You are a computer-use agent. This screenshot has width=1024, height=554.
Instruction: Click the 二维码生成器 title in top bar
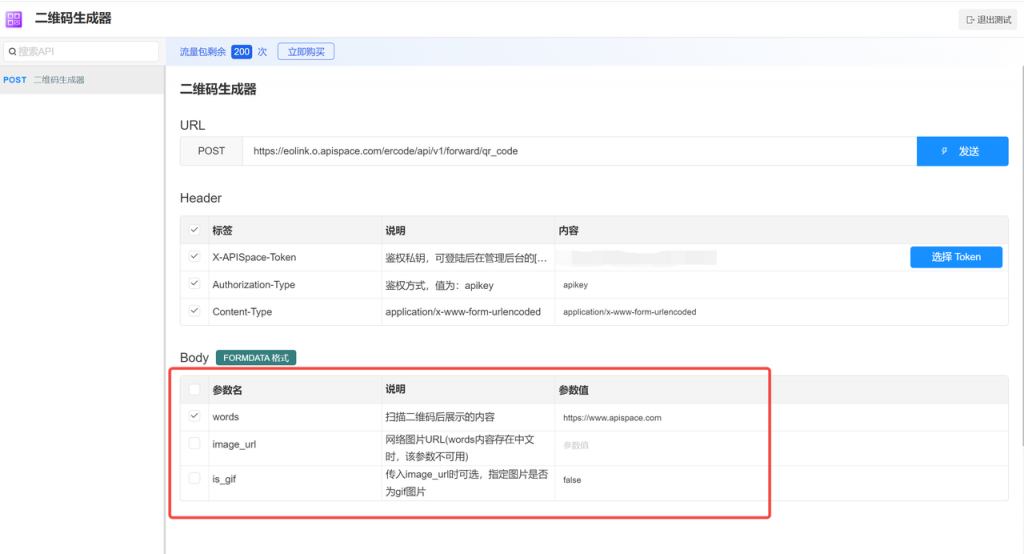point(73,18)
